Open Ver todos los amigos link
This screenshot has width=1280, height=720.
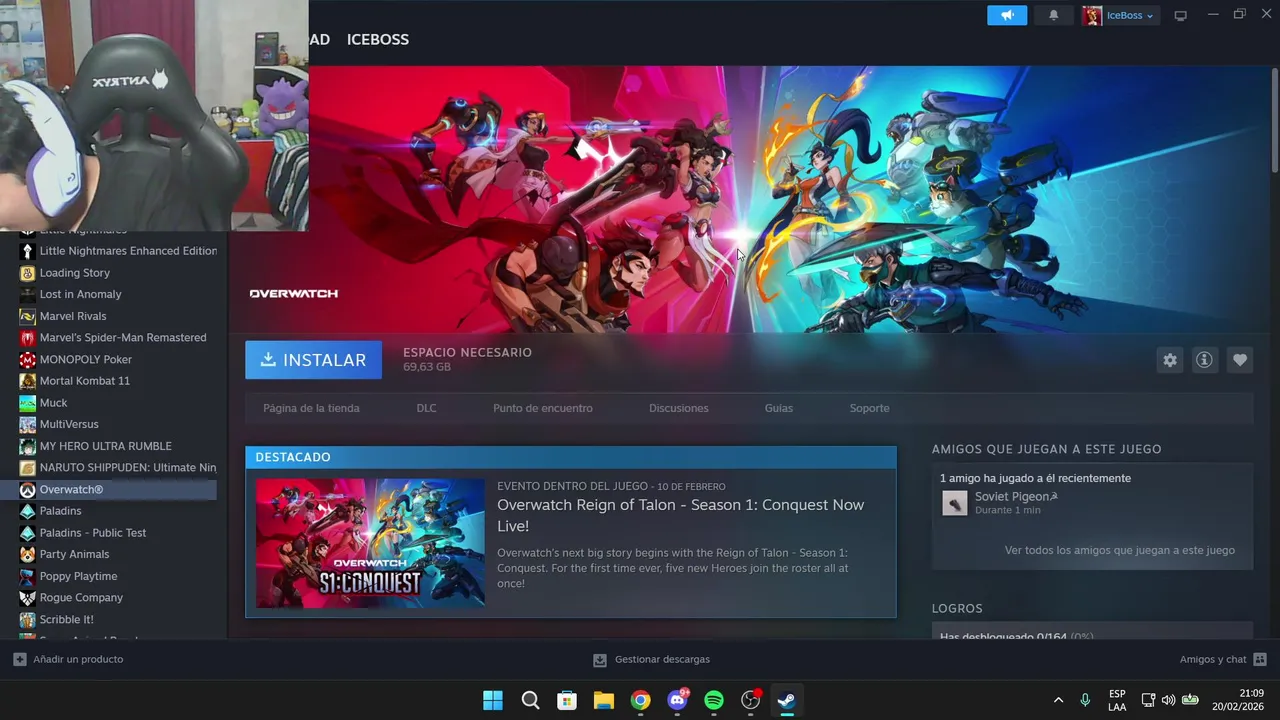tap(1120, 550)
